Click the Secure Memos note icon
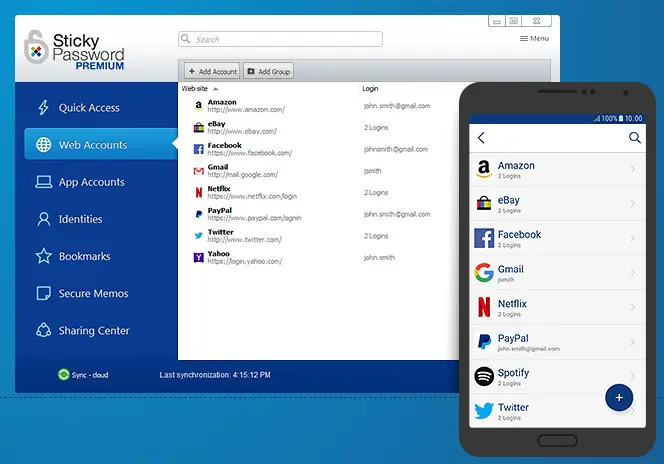Viewport: 664px width, 464px height. 44,293
